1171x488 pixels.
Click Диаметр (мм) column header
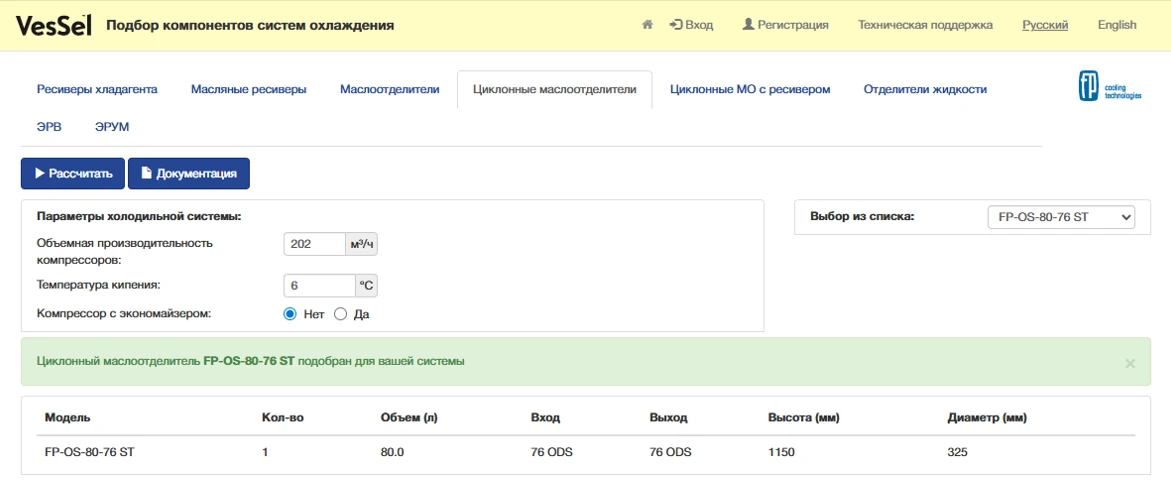click(987, 418)
